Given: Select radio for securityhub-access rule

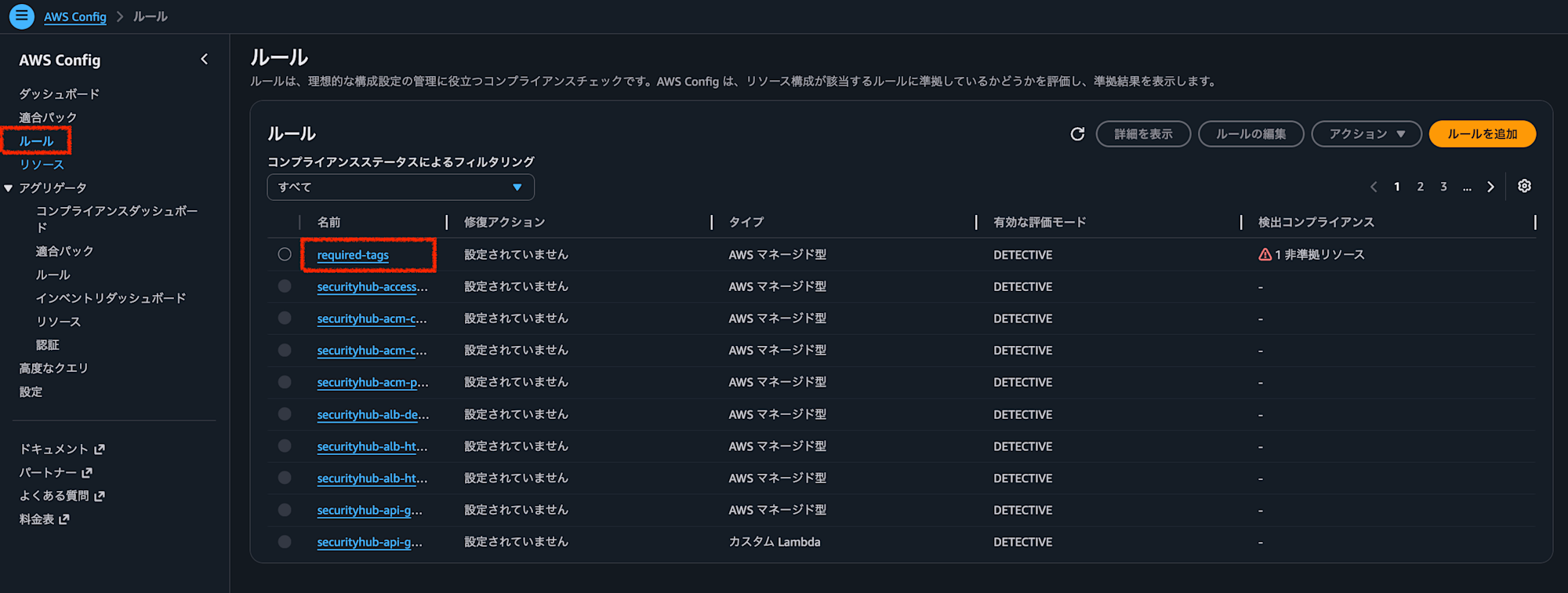Looking at the screenshot, I should (285, 286).
